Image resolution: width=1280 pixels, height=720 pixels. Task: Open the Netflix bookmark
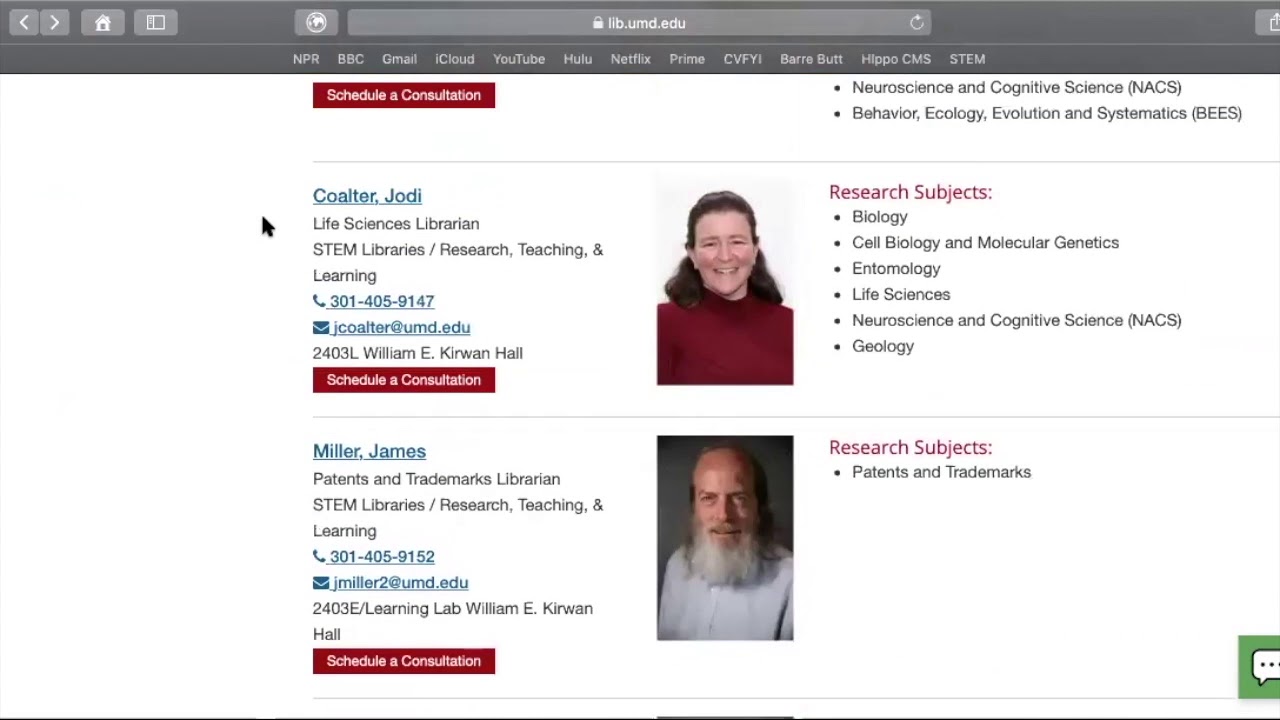(631, 59)
